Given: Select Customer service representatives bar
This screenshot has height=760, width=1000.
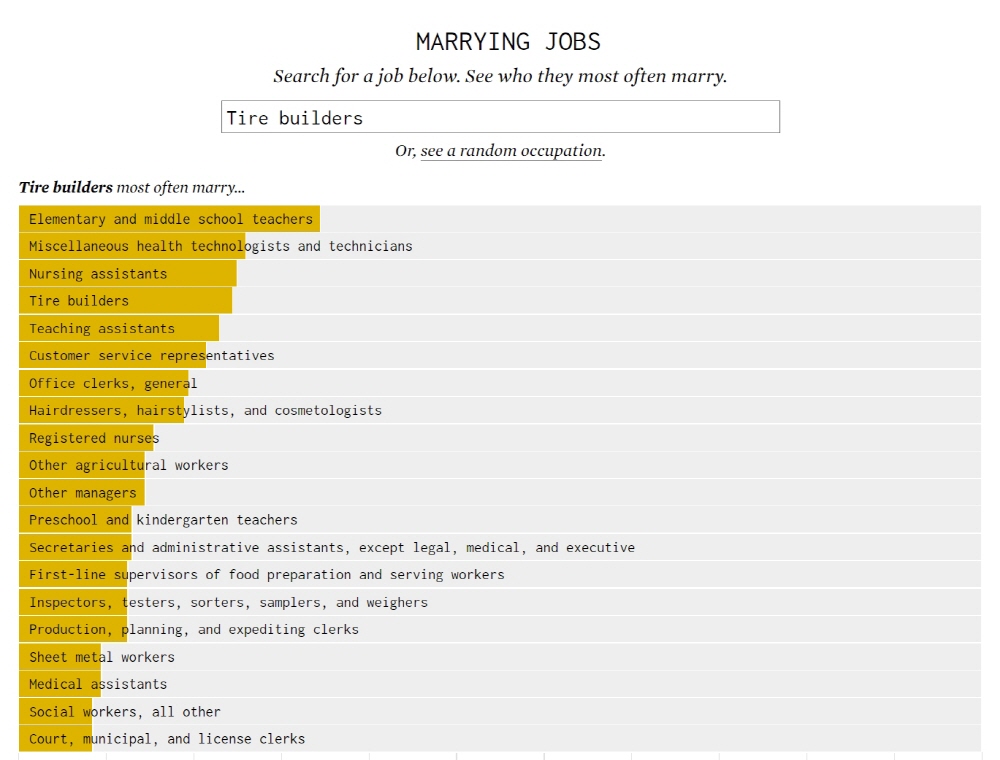Looking at the screenshot, I should [x=151, y=356].
